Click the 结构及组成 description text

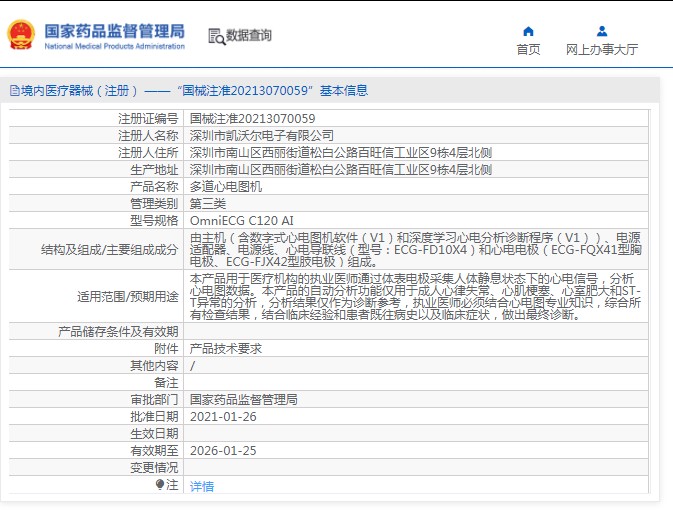point(415,249)
